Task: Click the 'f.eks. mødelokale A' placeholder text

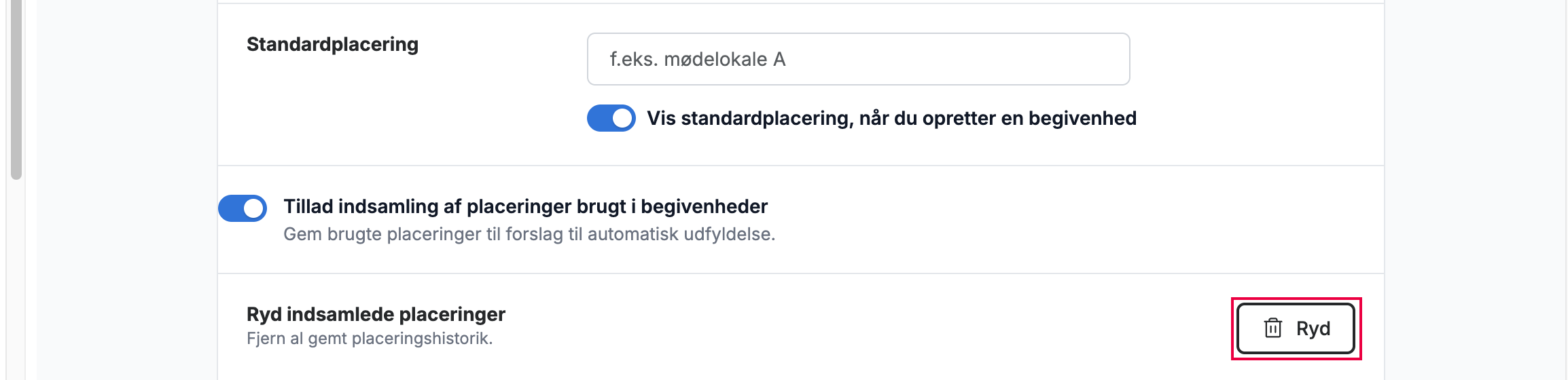Action: [x=697, y=59]
